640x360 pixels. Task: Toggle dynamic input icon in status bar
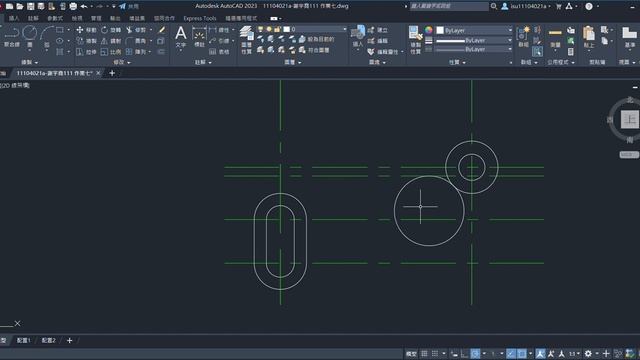coord(454,353)
